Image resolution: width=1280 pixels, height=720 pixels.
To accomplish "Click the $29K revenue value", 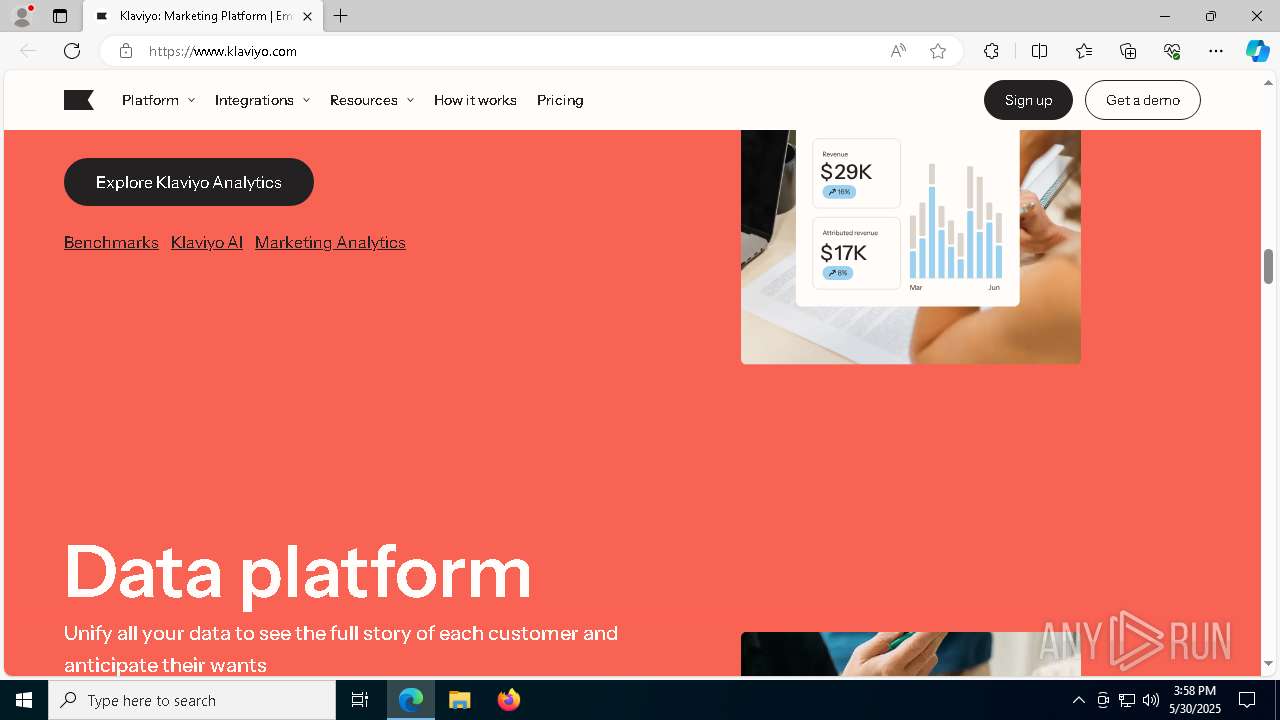I will [846, 172].
